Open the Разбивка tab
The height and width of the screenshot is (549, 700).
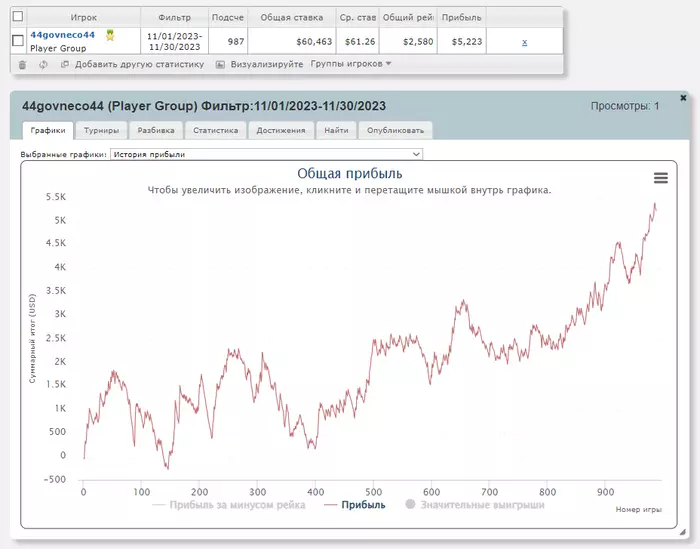tap(156, 130)
